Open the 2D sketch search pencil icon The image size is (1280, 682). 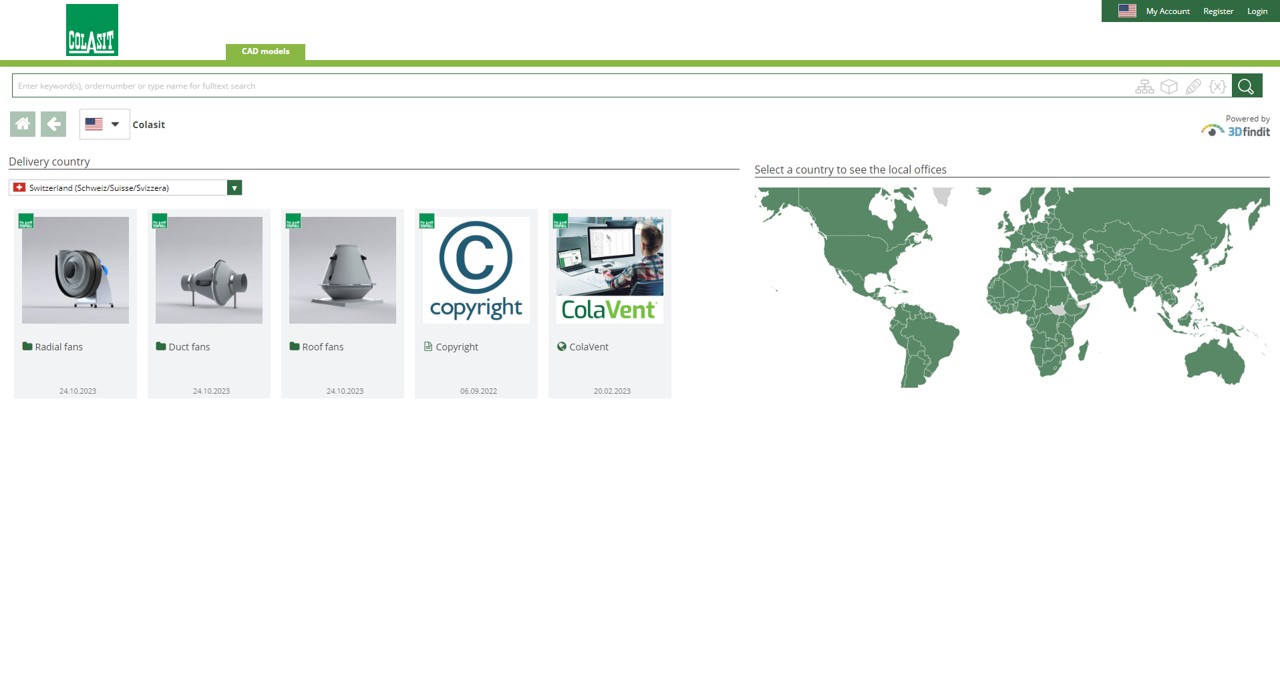[x=1193, y=86]
